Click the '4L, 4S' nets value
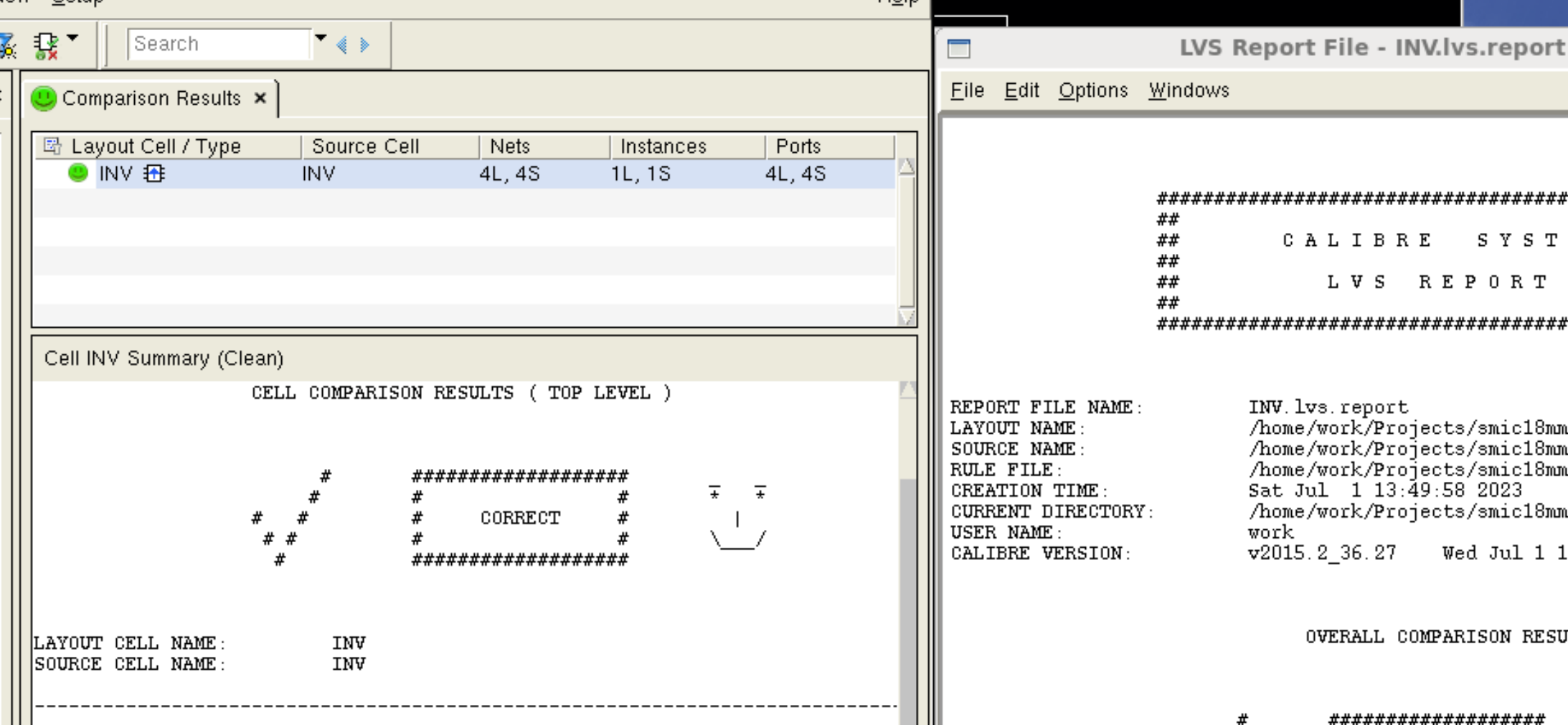 click(510, 174)
